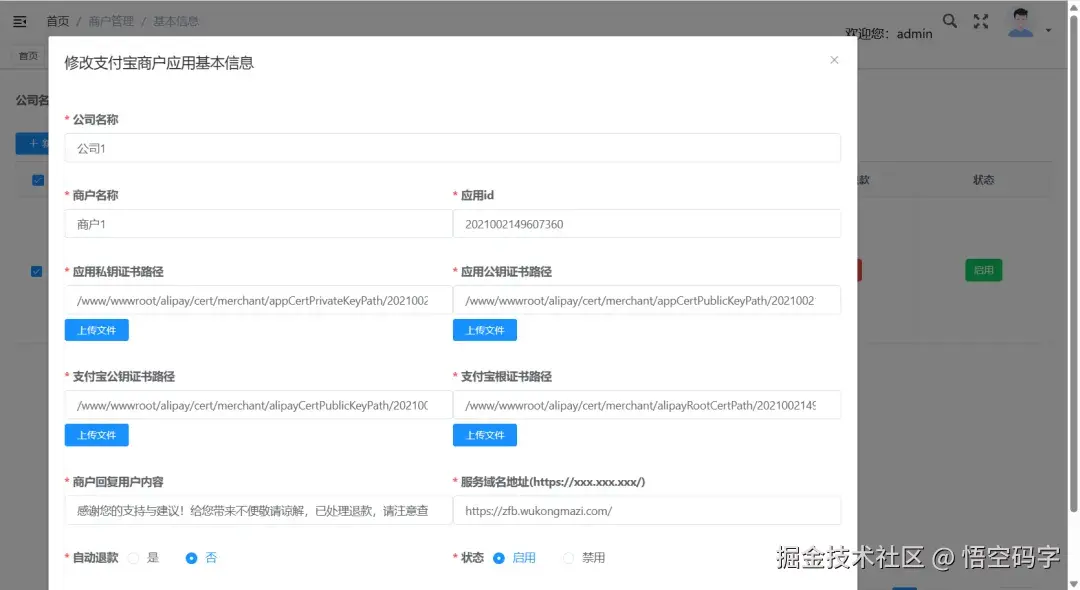Click the page vertical scrollbar

(x=1073, y=262)
